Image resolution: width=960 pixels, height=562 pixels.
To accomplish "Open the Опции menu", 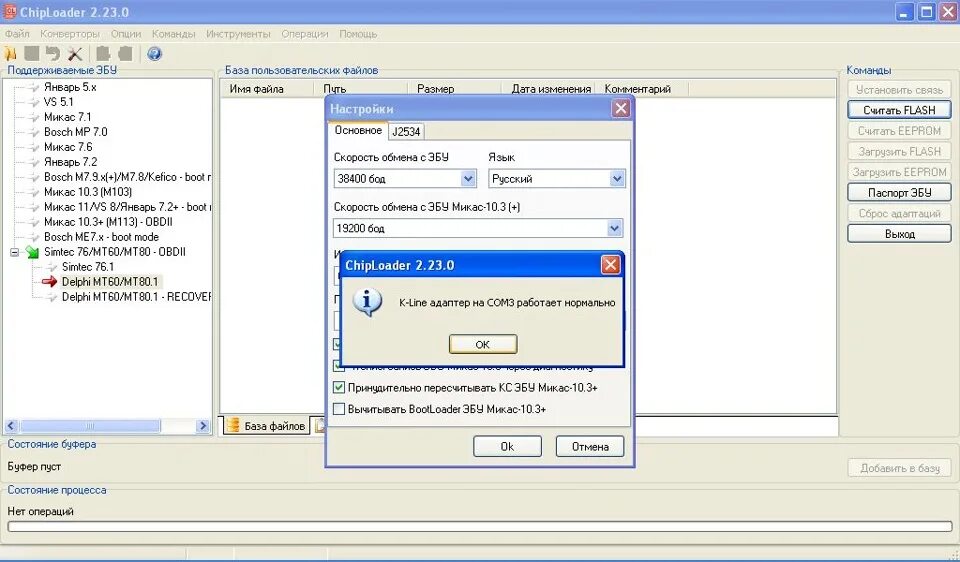I will pyautogui.click(x=126, y=34).
